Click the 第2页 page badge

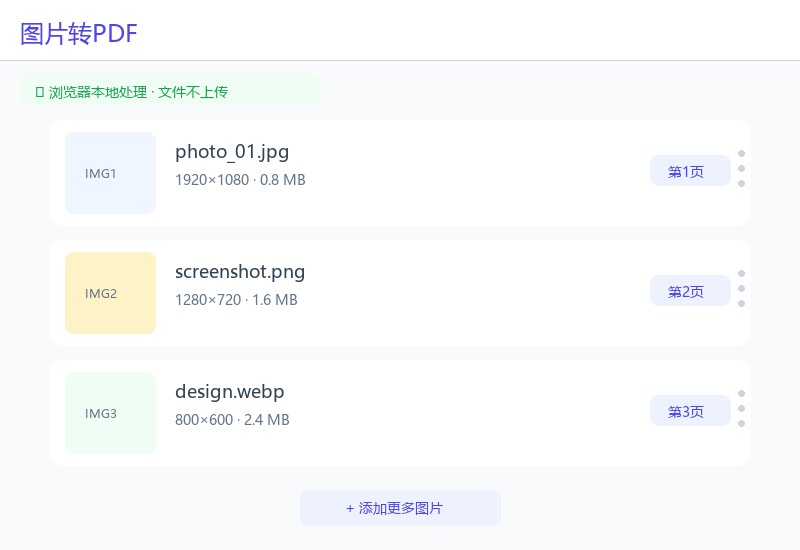690,291
